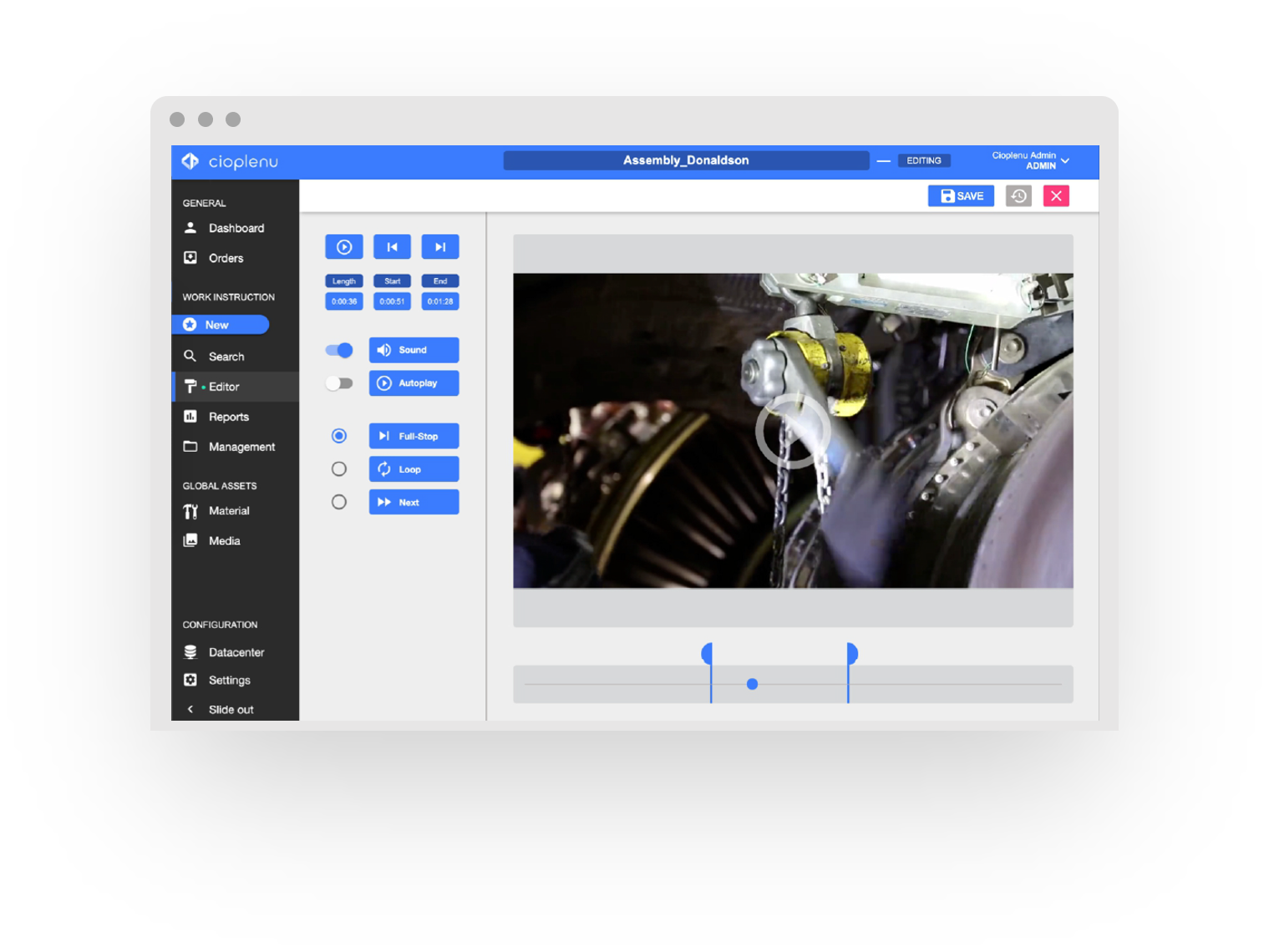1269x952 pixels.
Task: Close the editor with the red X button
Action: tap(1056, 196)
